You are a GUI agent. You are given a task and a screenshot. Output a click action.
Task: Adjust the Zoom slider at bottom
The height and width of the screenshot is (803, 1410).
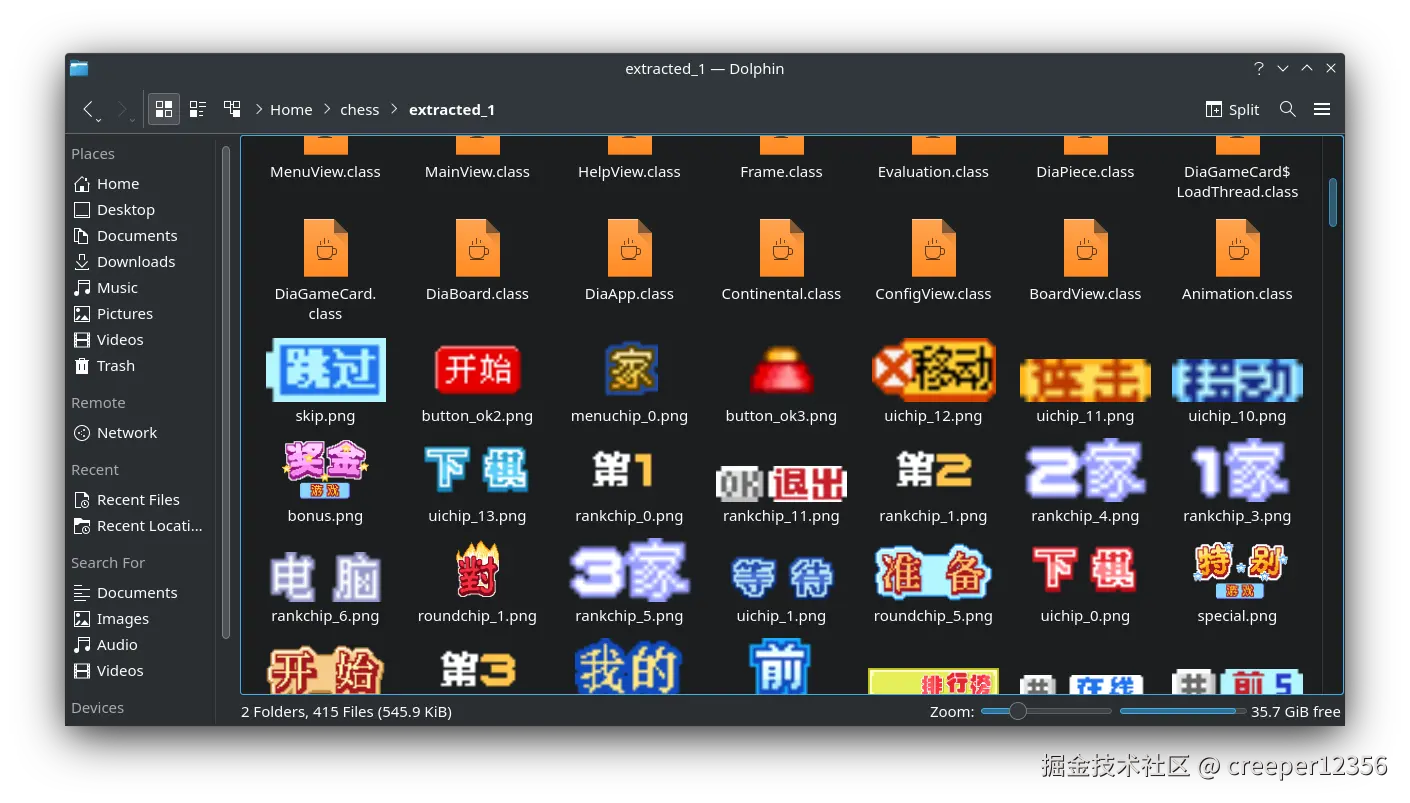pos(1018,710)
